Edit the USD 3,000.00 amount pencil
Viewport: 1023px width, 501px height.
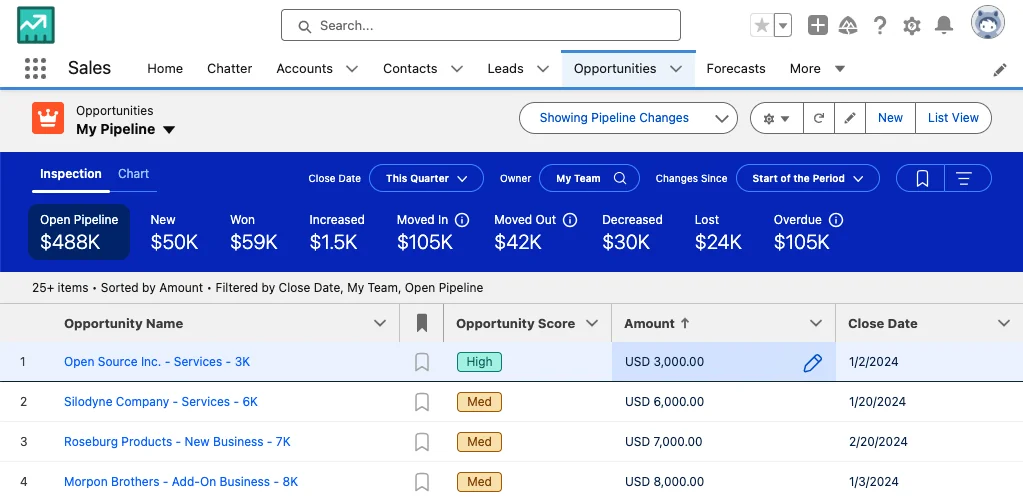(x=812, y=363)
